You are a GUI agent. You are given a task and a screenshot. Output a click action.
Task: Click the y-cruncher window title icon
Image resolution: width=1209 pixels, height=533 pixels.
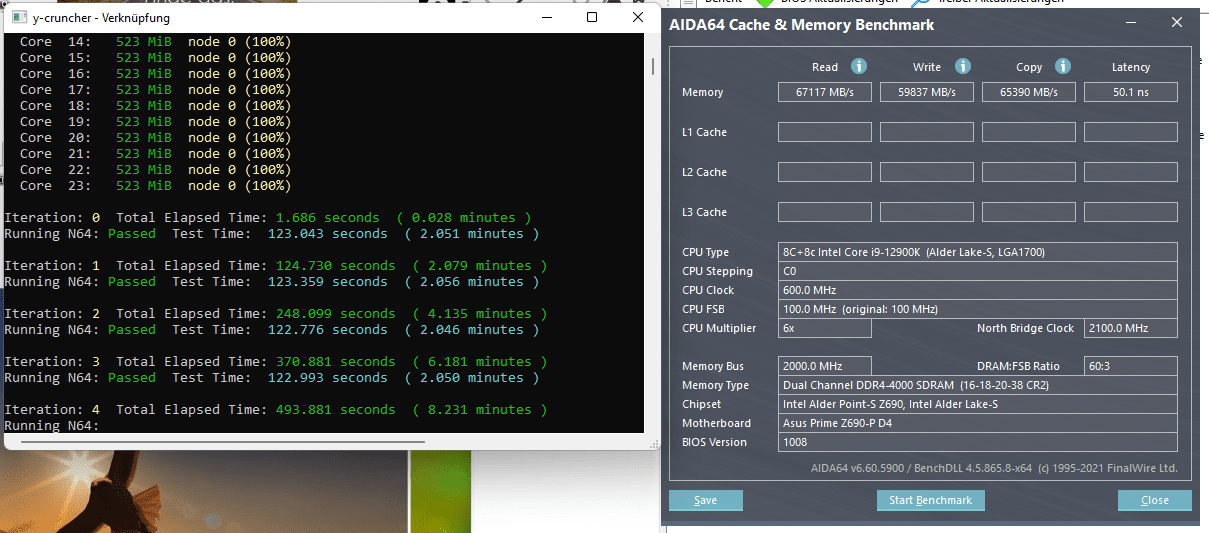18,18
